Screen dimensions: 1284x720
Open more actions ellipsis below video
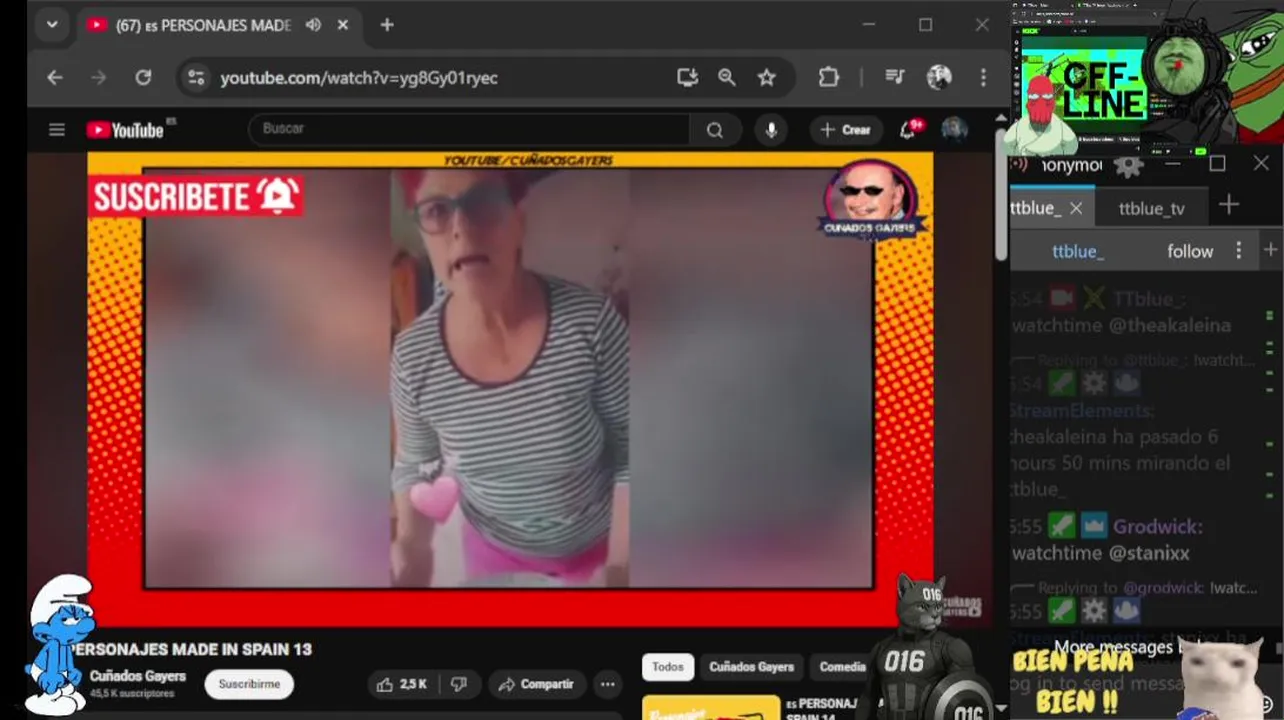point(607,684)
